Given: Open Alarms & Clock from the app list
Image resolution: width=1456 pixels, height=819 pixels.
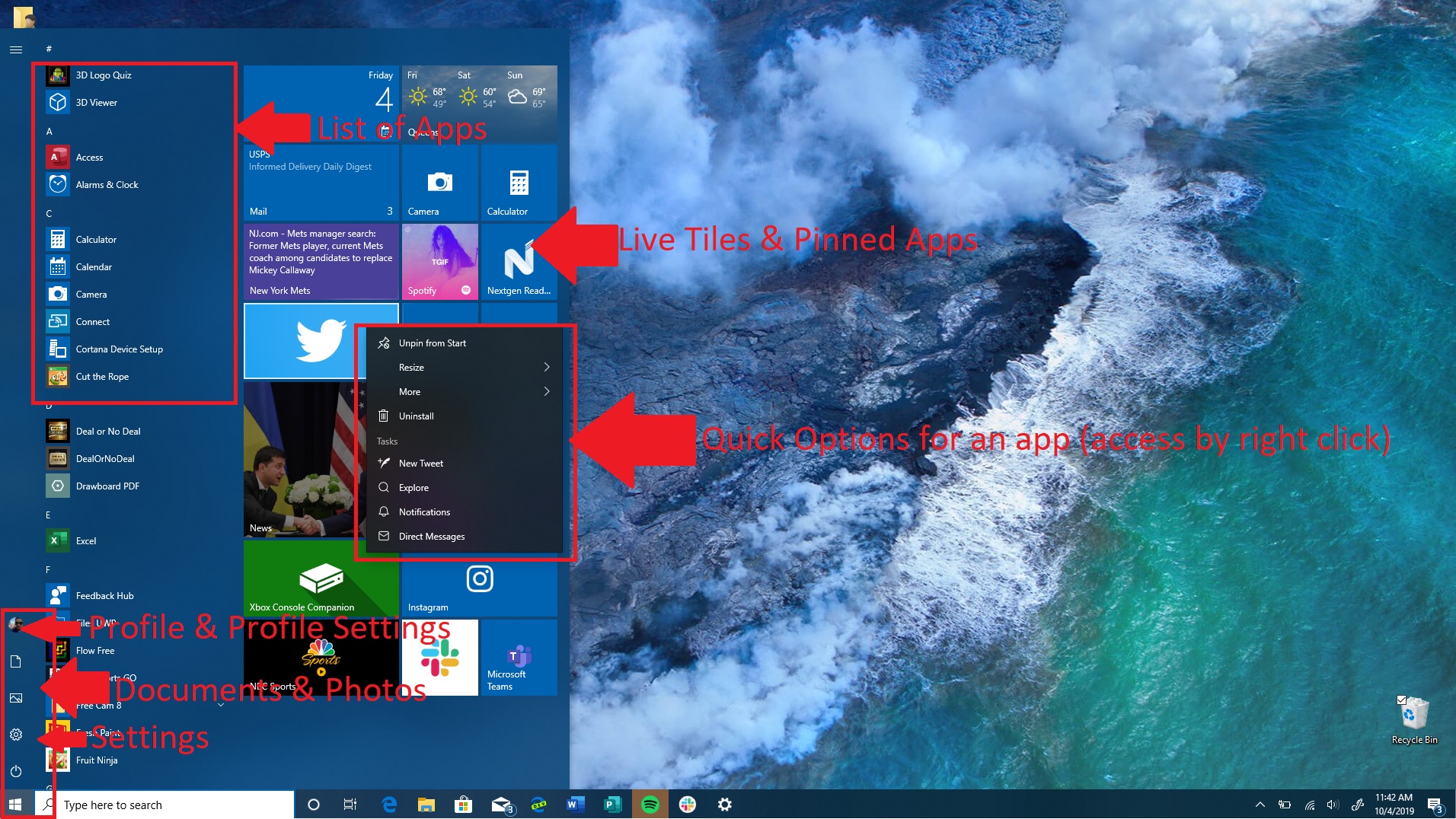Looking at the screenshot, I should click(107, 185).
